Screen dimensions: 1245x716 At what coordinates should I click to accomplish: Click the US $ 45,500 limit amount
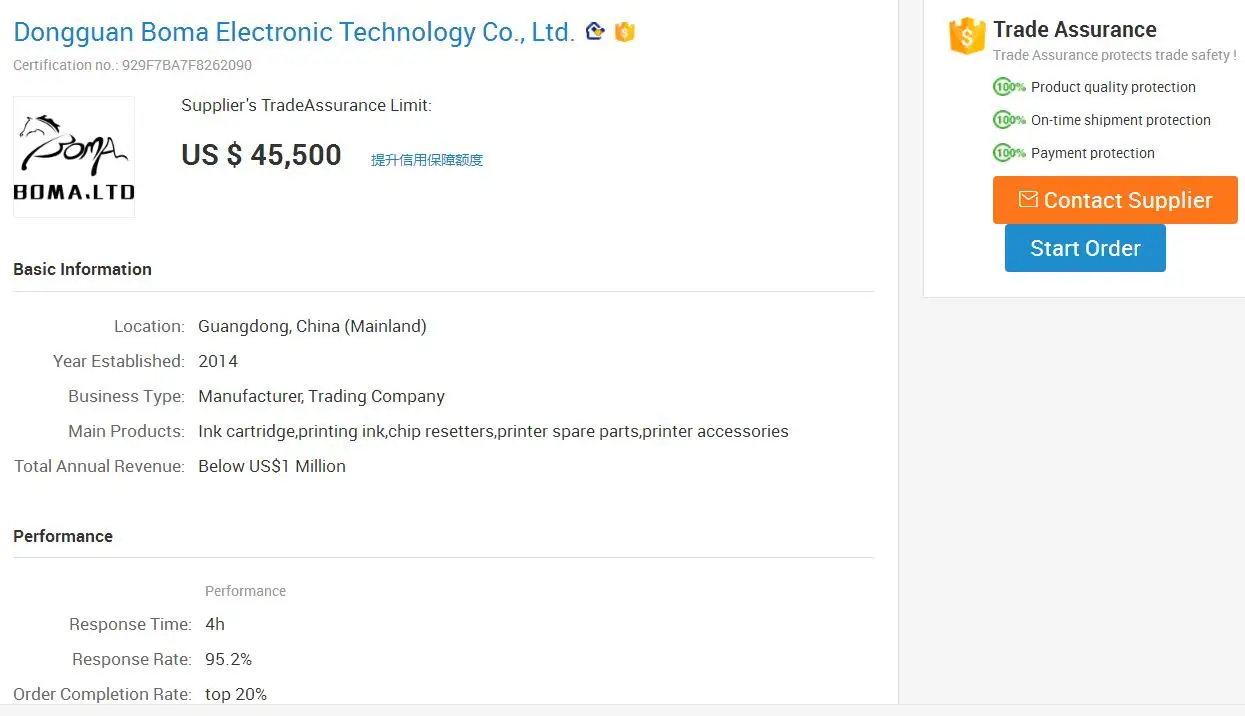pos(261,155)
